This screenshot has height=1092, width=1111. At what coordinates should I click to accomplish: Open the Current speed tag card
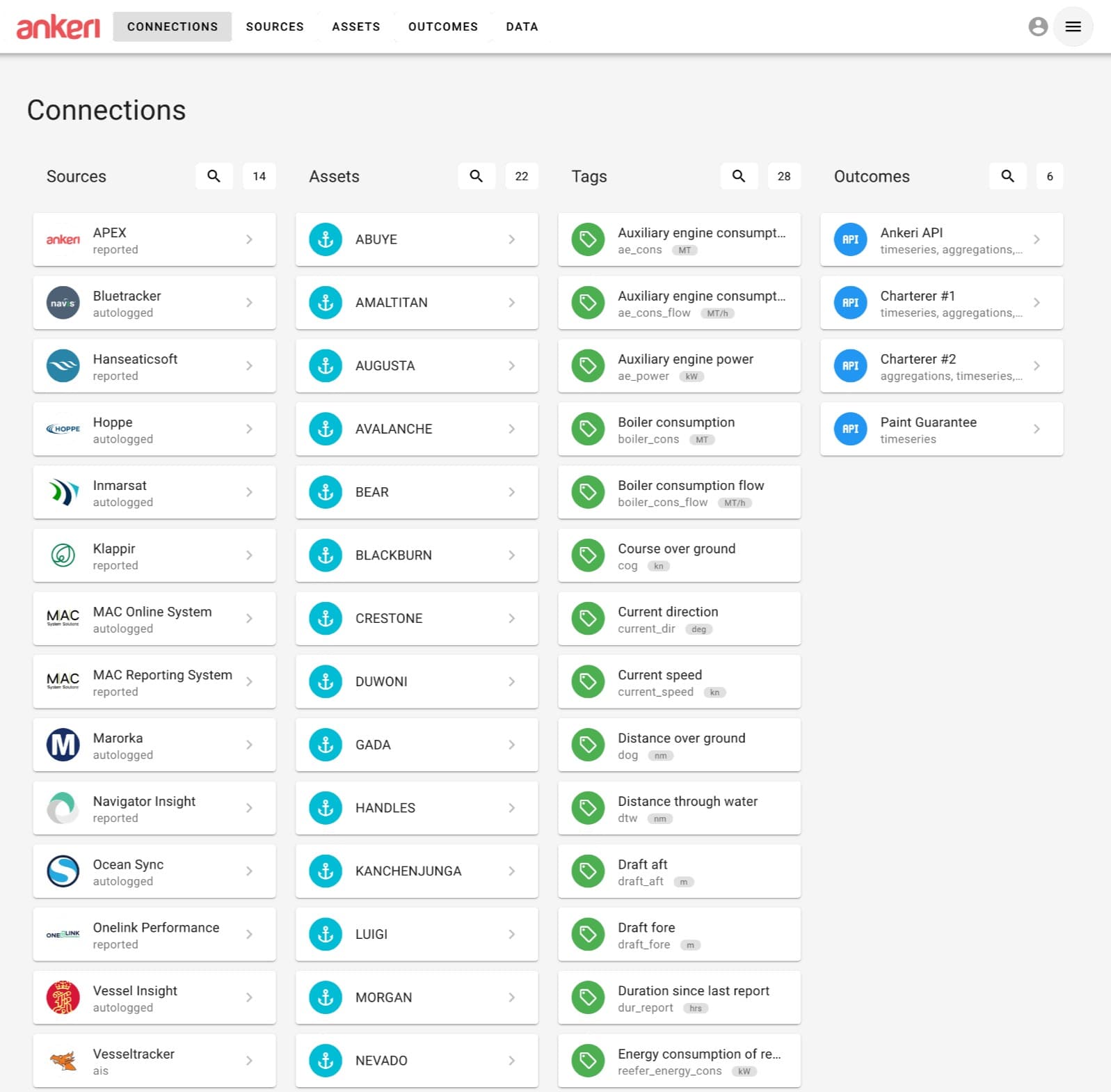[x=679, y=681]
